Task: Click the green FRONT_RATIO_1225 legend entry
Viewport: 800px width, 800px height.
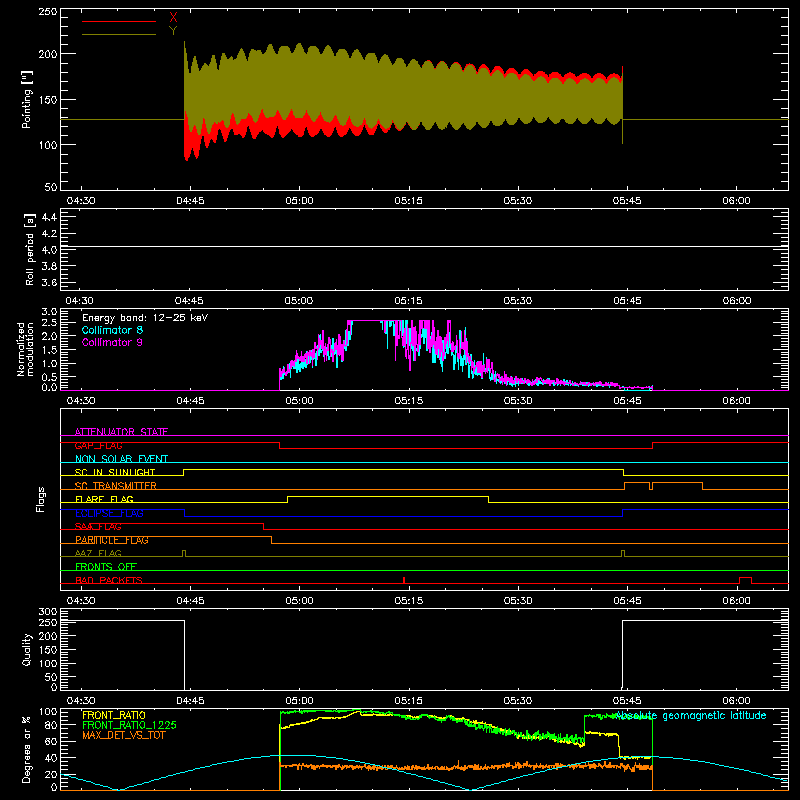Action: [x=130, y=725]
